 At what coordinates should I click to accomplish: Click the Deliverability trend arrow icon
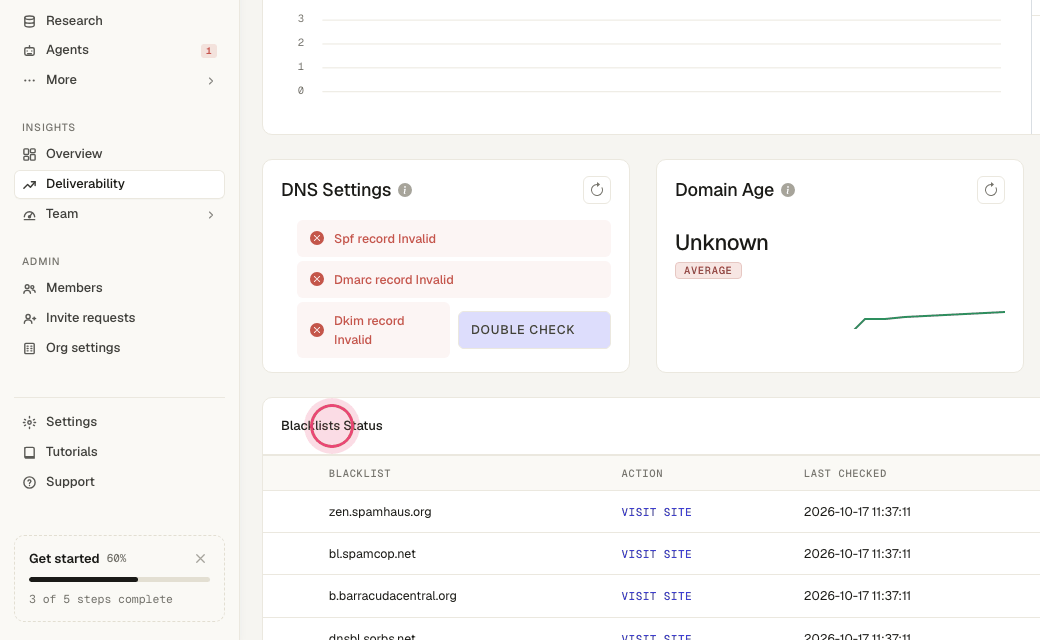click(x=29, y=184)
